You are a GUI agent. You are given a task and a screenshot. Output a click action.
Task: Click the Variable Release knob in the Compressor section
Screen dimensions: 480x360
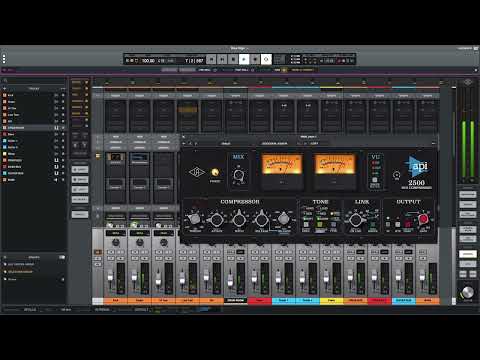tap(284, 219)
